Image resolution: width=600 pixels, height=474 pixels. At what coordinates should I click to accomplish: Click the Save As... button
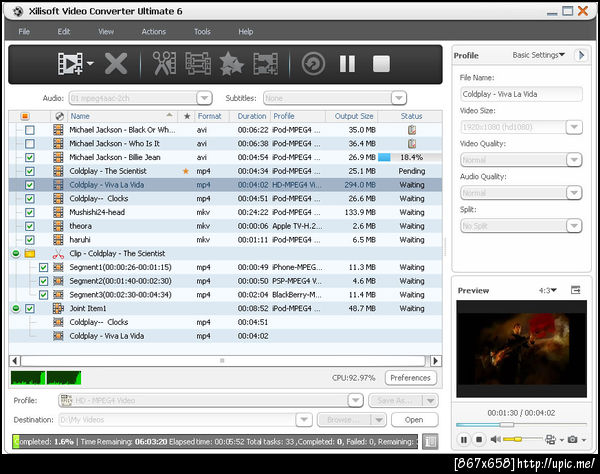(x=395, y=401)
